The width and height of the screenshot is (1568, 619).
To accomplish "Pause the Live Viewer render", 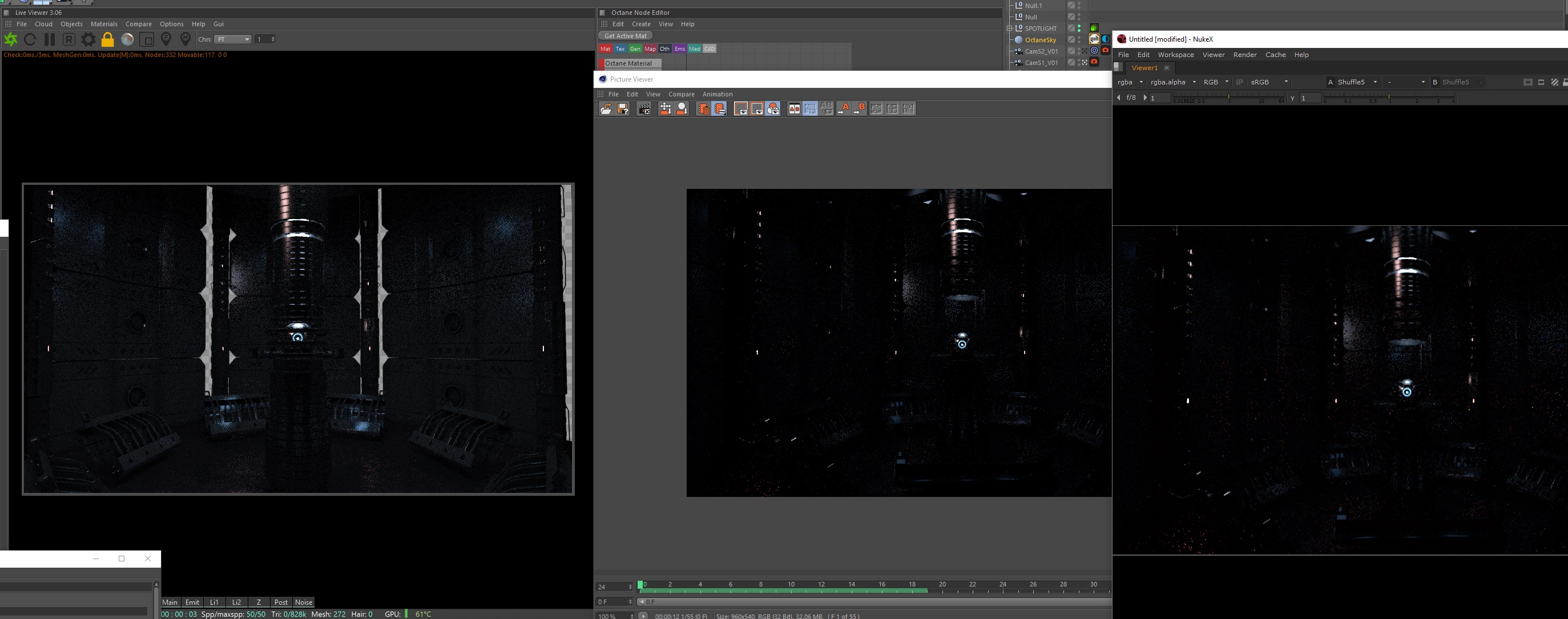I will (49, 39).
